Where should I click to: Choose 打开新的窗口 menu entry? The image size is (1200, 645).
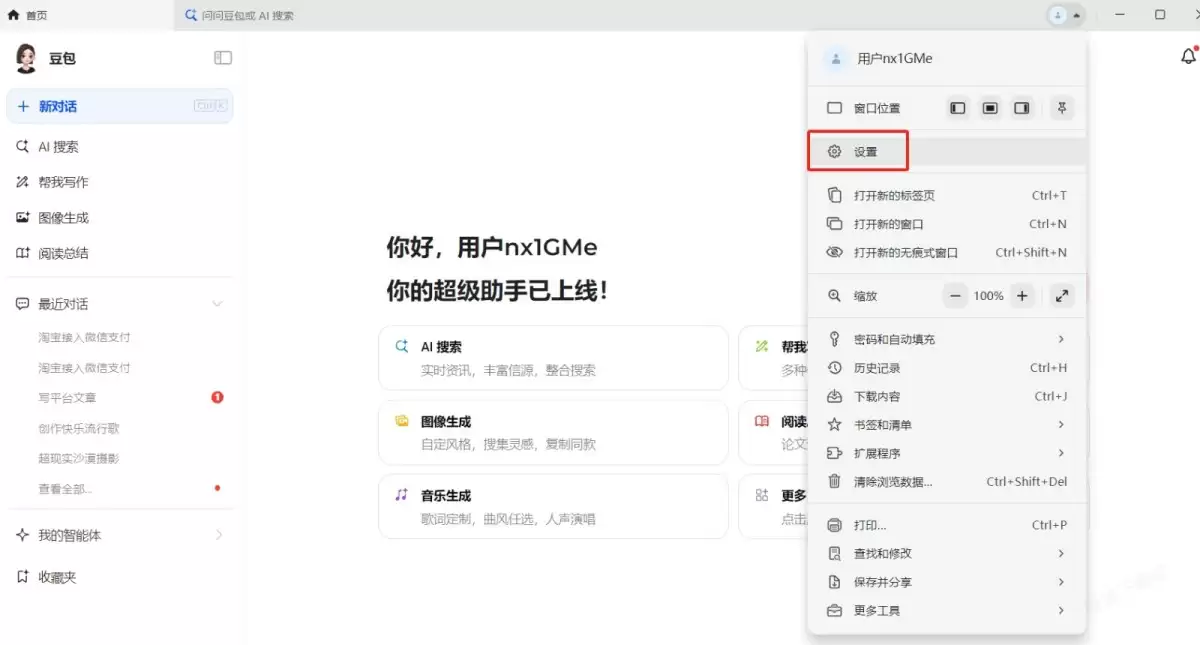(946, 224)
